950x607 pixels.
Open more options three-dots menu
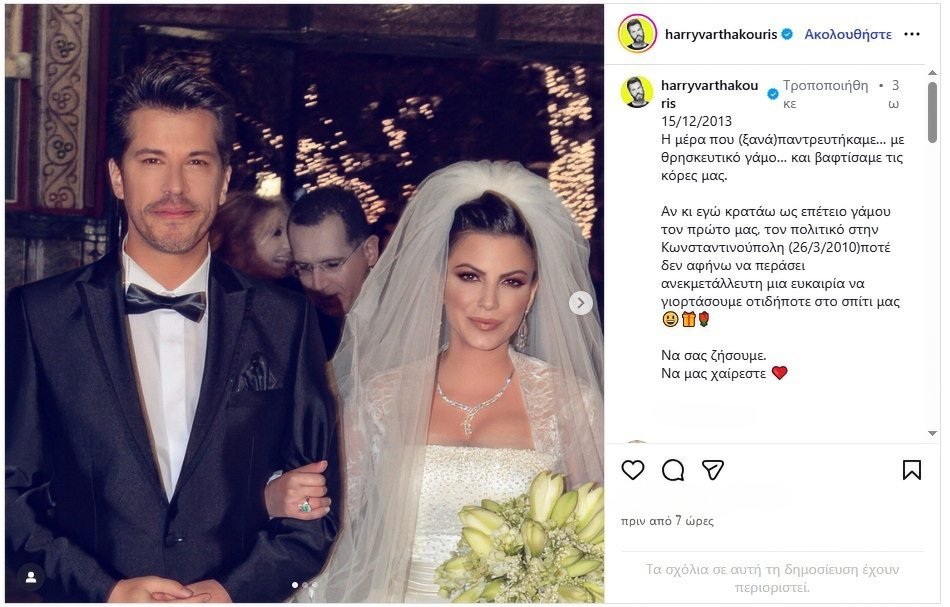(911, 35)
